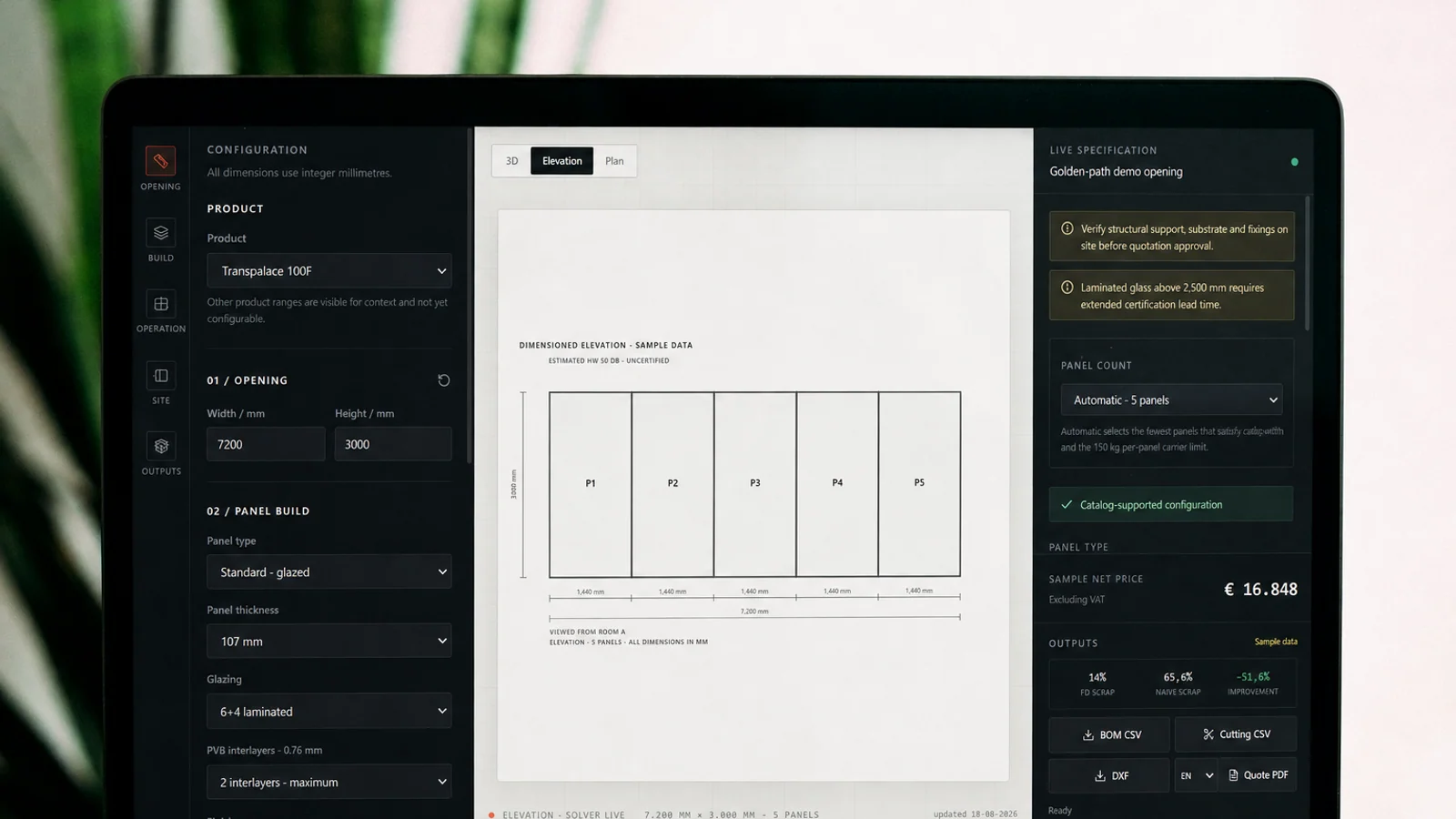1456x819 pixels.
Task: Click the Elevation - Solver Live status bar entry
Action: click(x=563, y=815)
